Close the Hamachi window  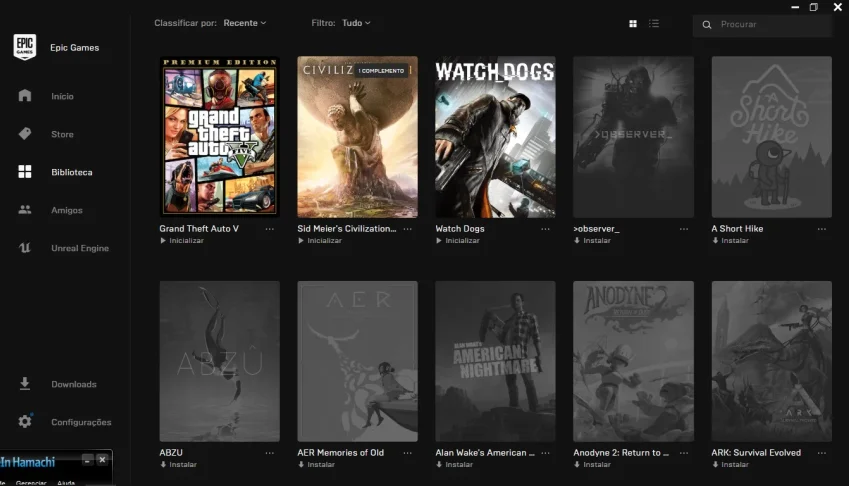click(x=102, y=460)
